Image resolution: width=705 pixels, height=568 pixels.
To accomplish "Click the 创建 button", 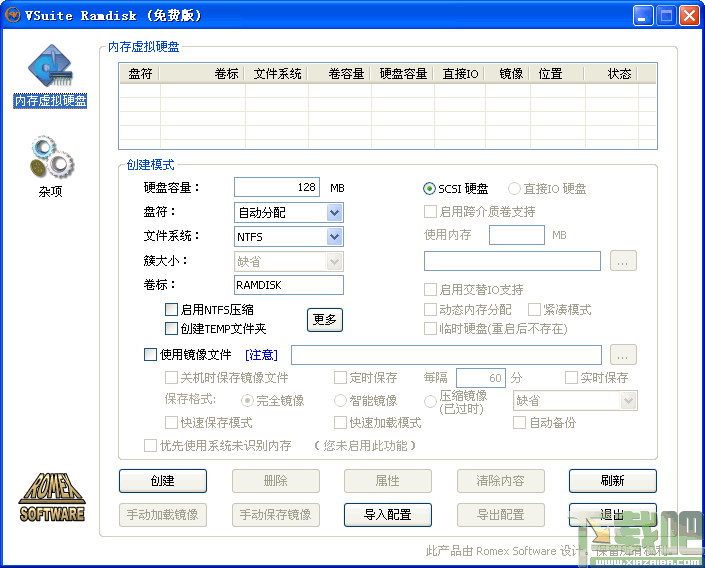I will pos(163,481).
